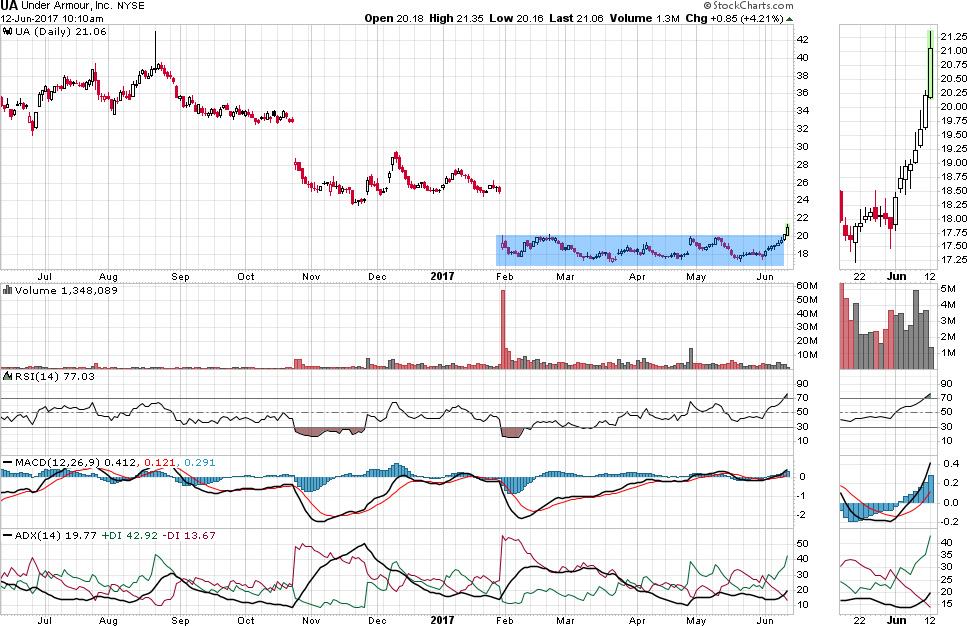Click the Low 20.16 value in header
967x626 pixels.
[x=517, y=19]
